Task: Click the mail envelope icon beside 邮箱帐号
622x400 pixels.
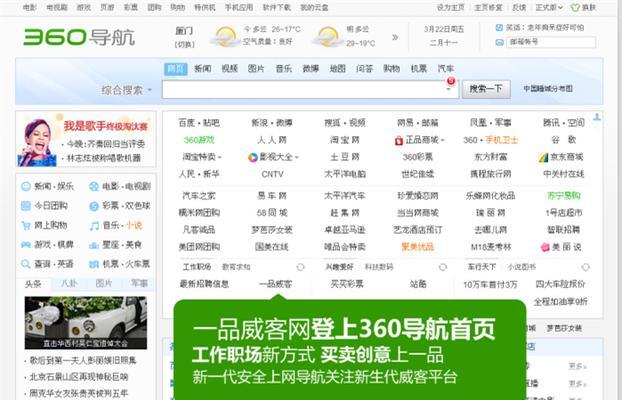Action: point(500,42)
